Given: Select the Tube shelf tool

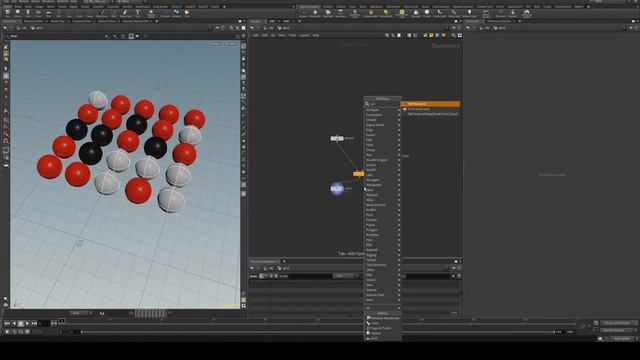Looking at the screenshot, I should coord(28,13).
